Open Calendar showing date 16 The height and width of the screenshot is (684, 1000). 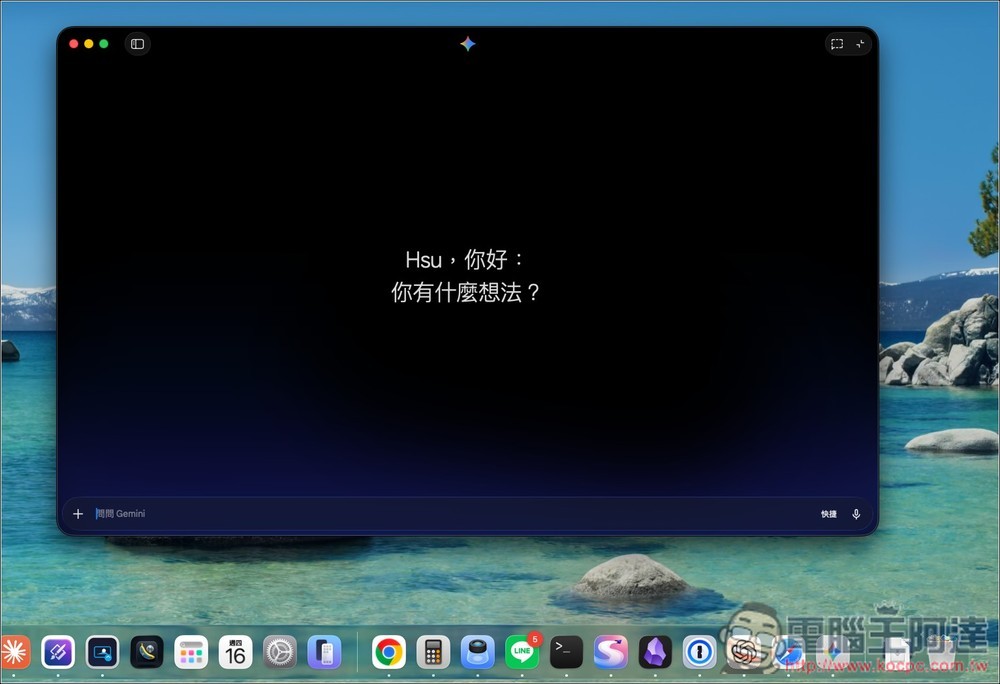pyautogui.click(x=236, y=651)
